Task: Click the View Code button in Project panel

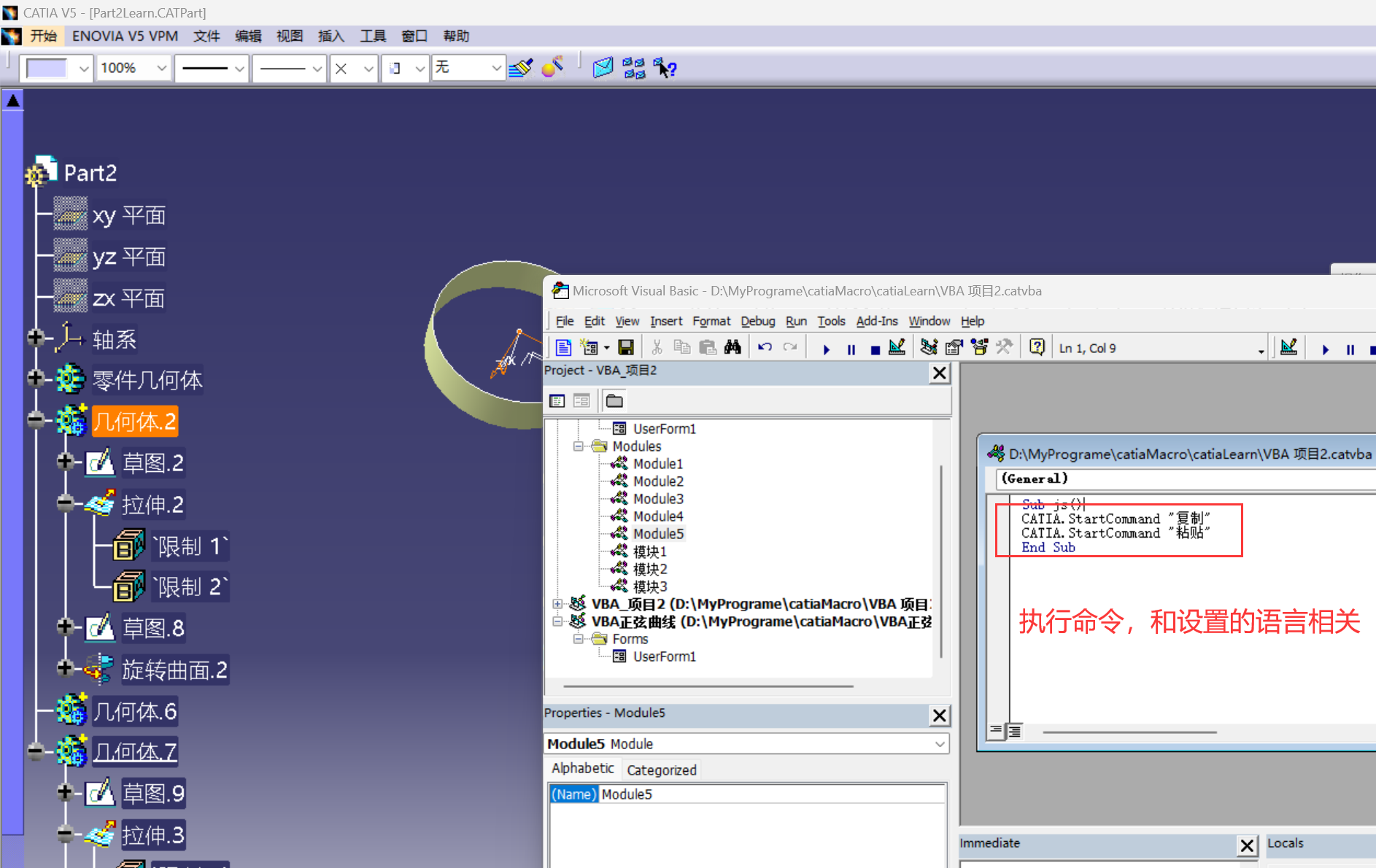Action: (557, 400)
